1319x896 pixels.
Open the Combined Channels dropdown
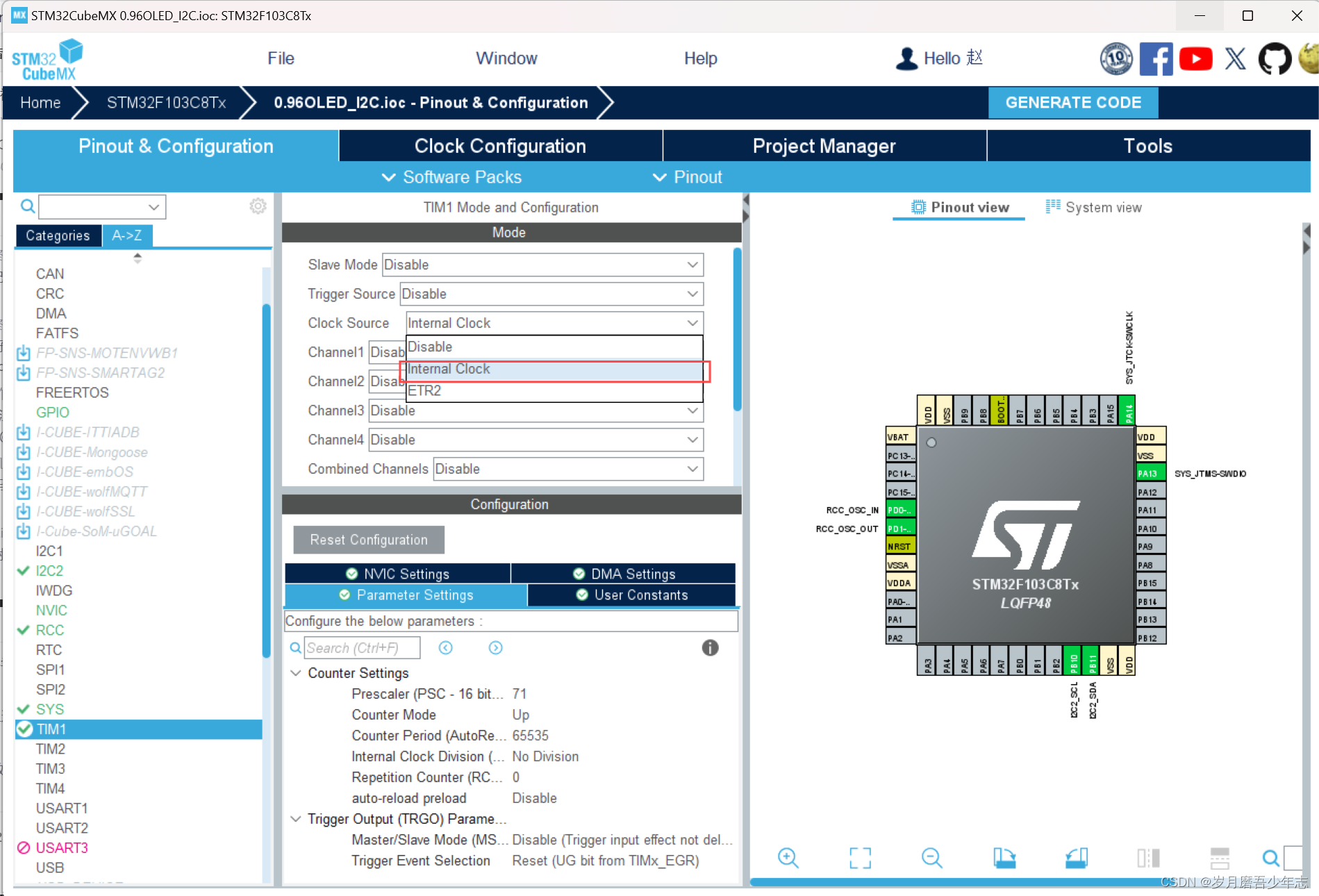[568, 469]
